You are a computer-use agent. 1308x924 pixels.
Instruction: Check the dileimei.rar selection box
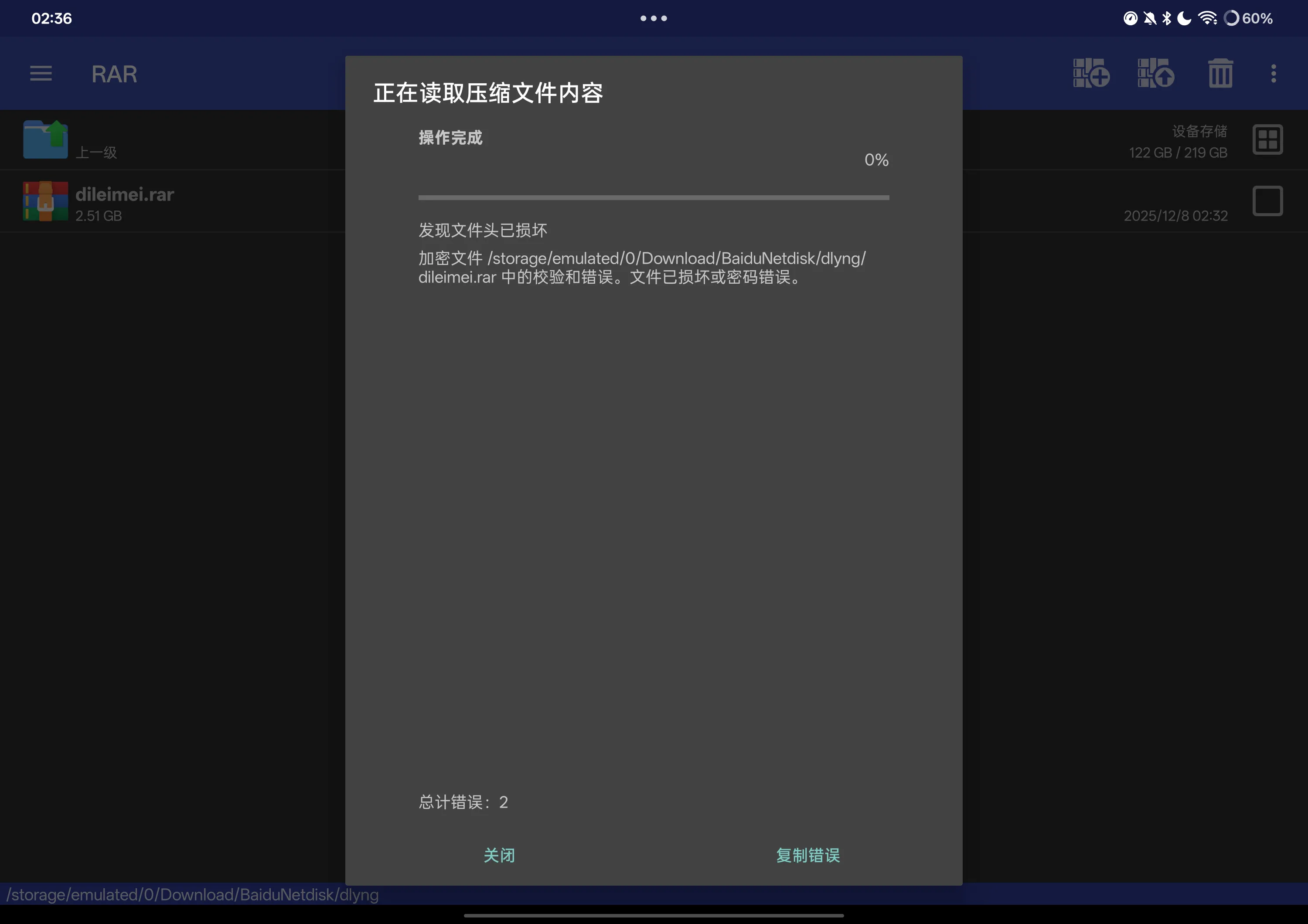(x=1267, y=201)
